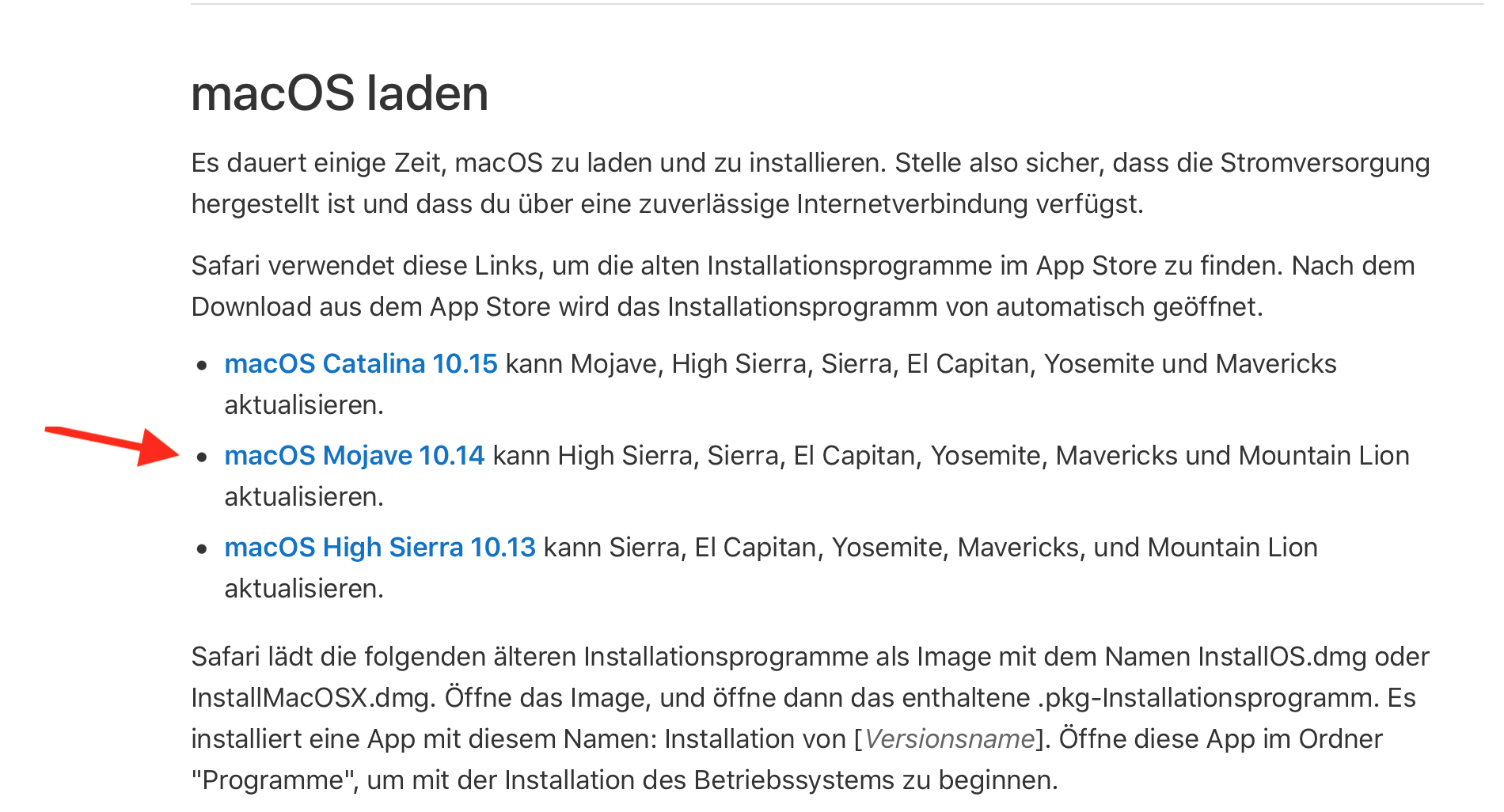Click the .pkg-Installationsprogramm text
Viewport: 1504px width, 812px height.
coord(1207,698)
